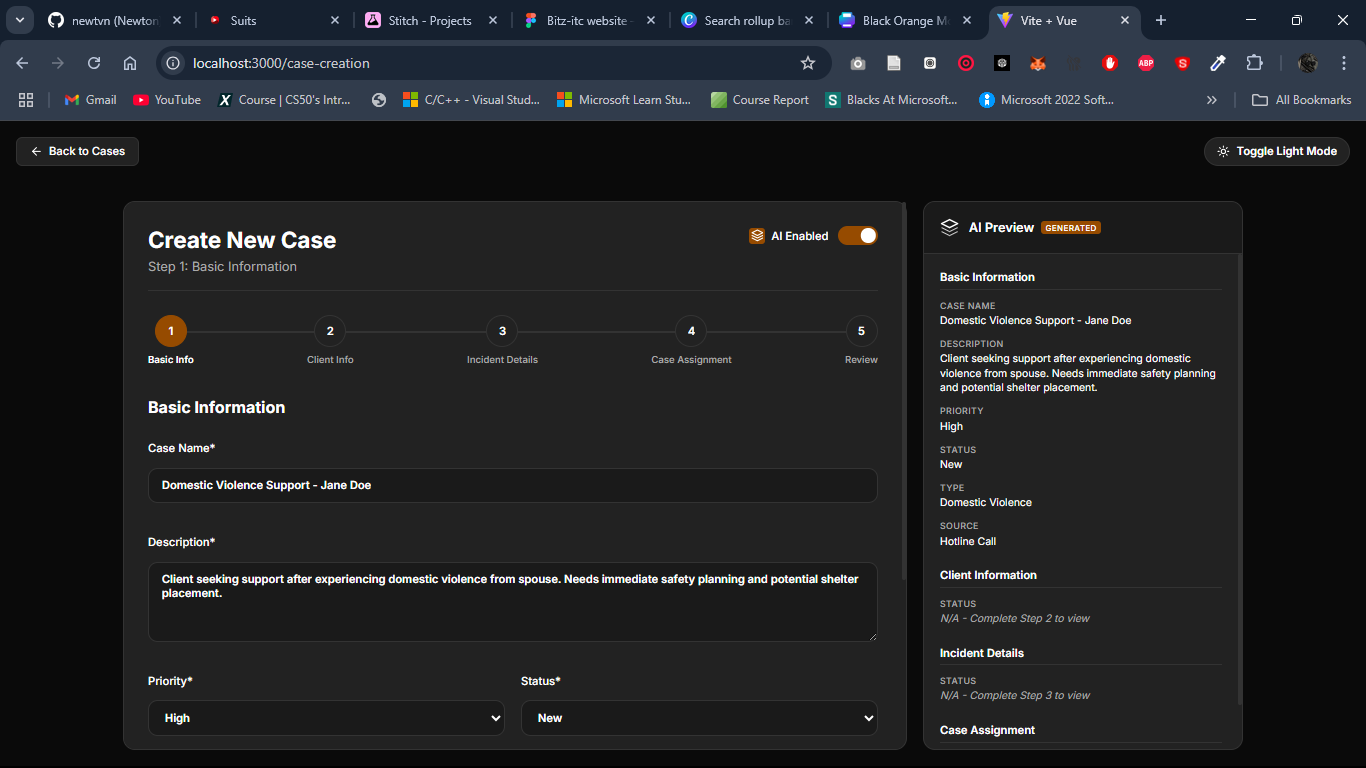Click the red stop-hand AdBlock extension
The height and width of the screenshot is (768, 1366).
point(1110,63)
